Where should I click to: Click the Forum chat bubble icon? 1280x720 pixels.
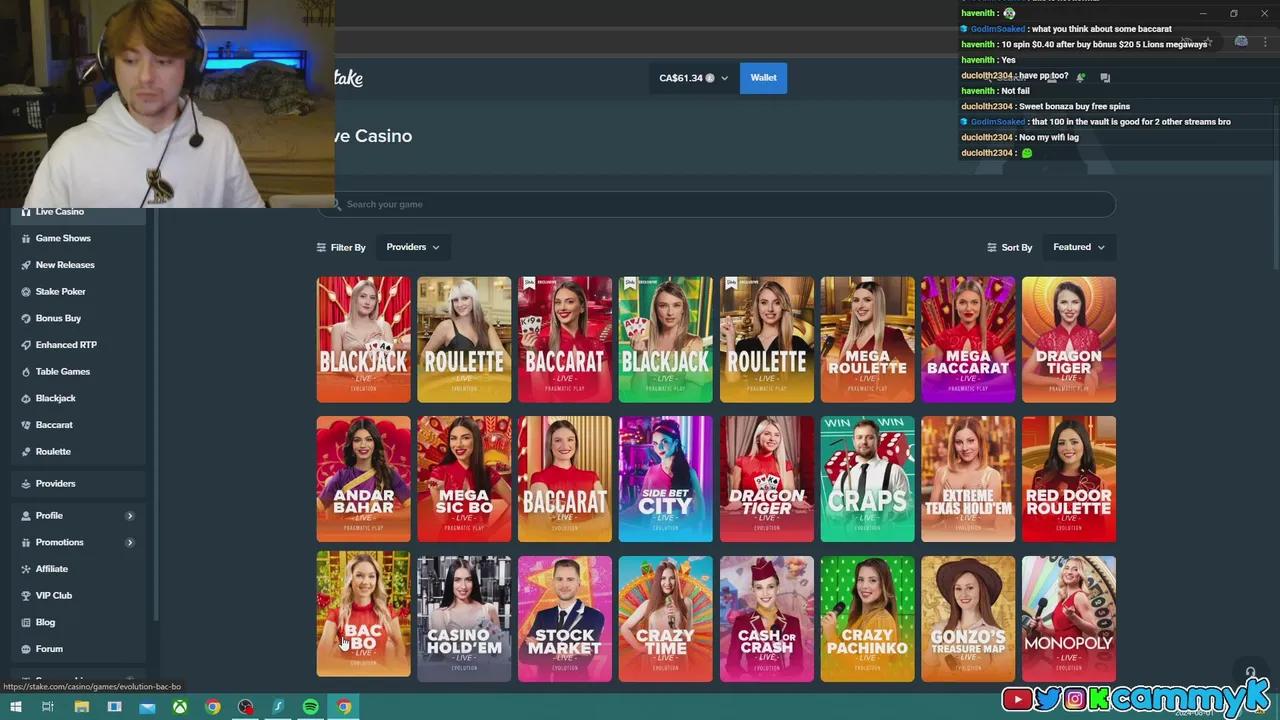click(26, 649)
